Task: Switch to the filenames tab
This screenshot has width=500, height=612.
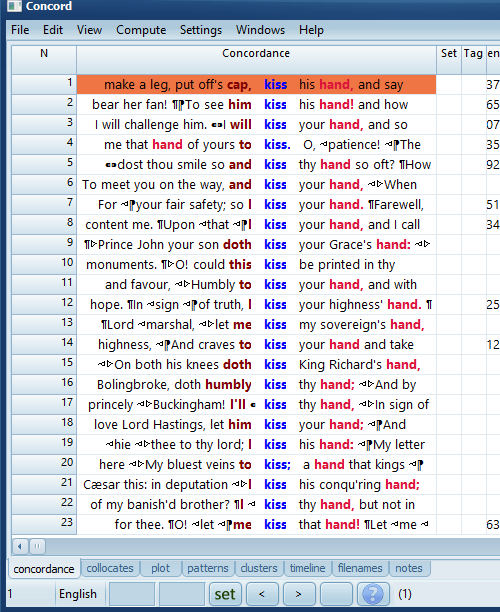Action: pyautogui.click(x=360, y=568)
